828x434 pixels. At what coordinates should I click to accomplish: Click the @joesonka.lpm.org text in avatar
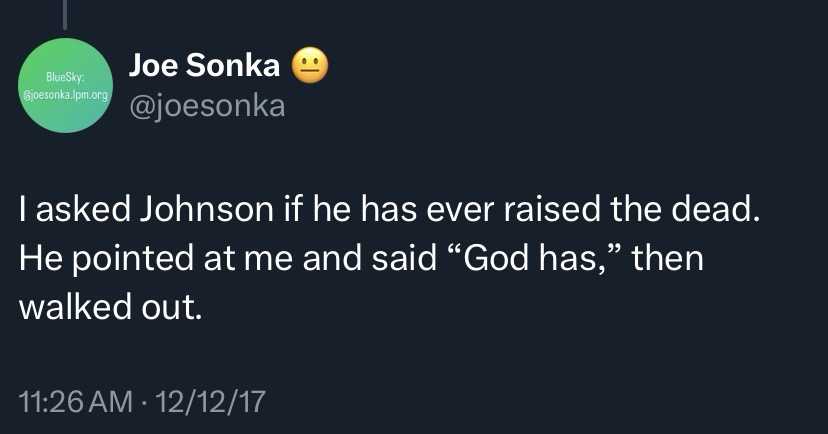[x=66, y=91]
